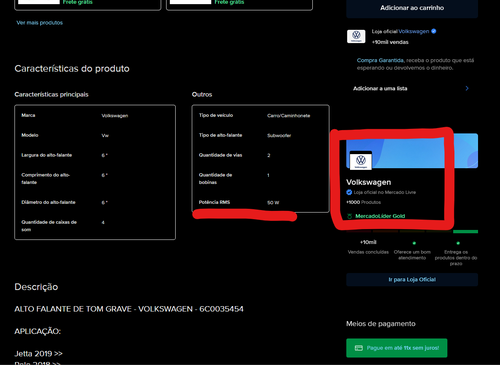
Task: Click the Características do produto heading
Action: tap(72, 69)
